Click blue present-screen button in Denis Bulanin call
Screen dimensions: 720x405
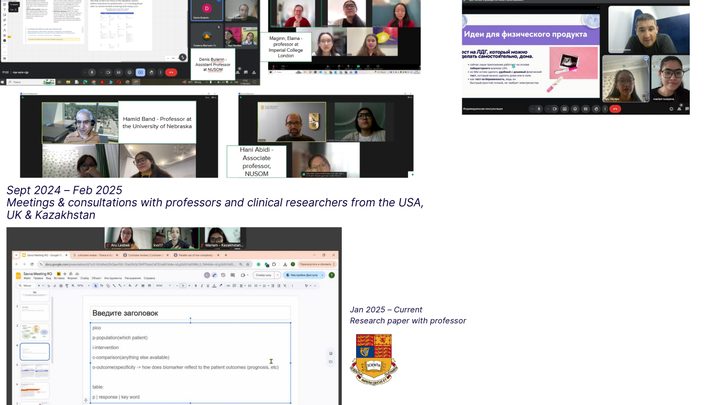140,72
